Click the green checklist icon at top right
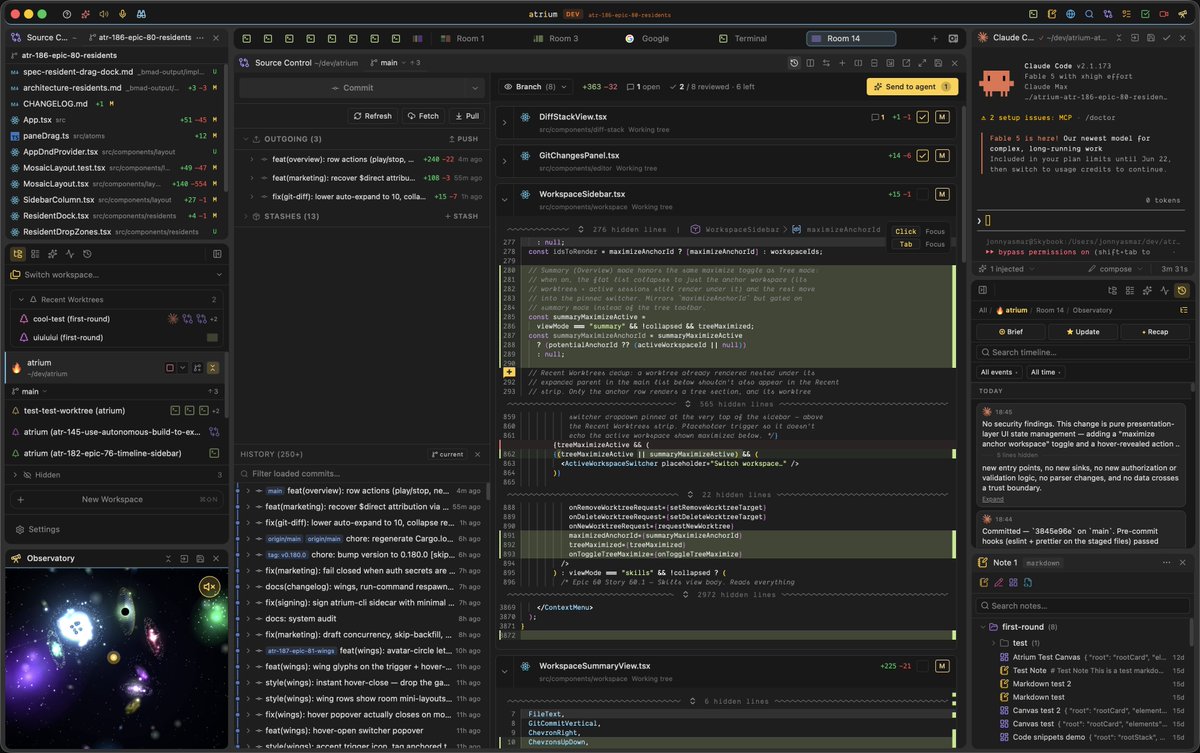This screenshot has width=1200, height=753. coord(1146,15)
